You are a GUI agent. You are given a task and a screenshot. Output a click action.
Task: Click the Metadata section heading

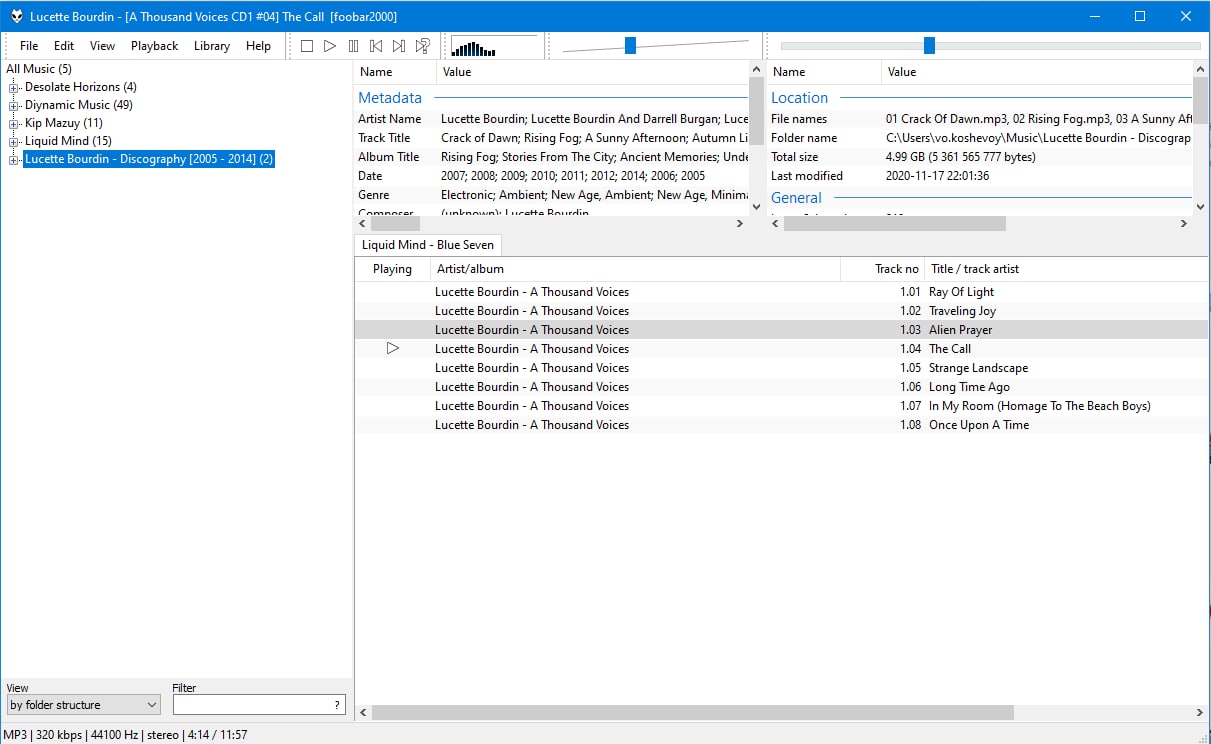tap(390, 98)
